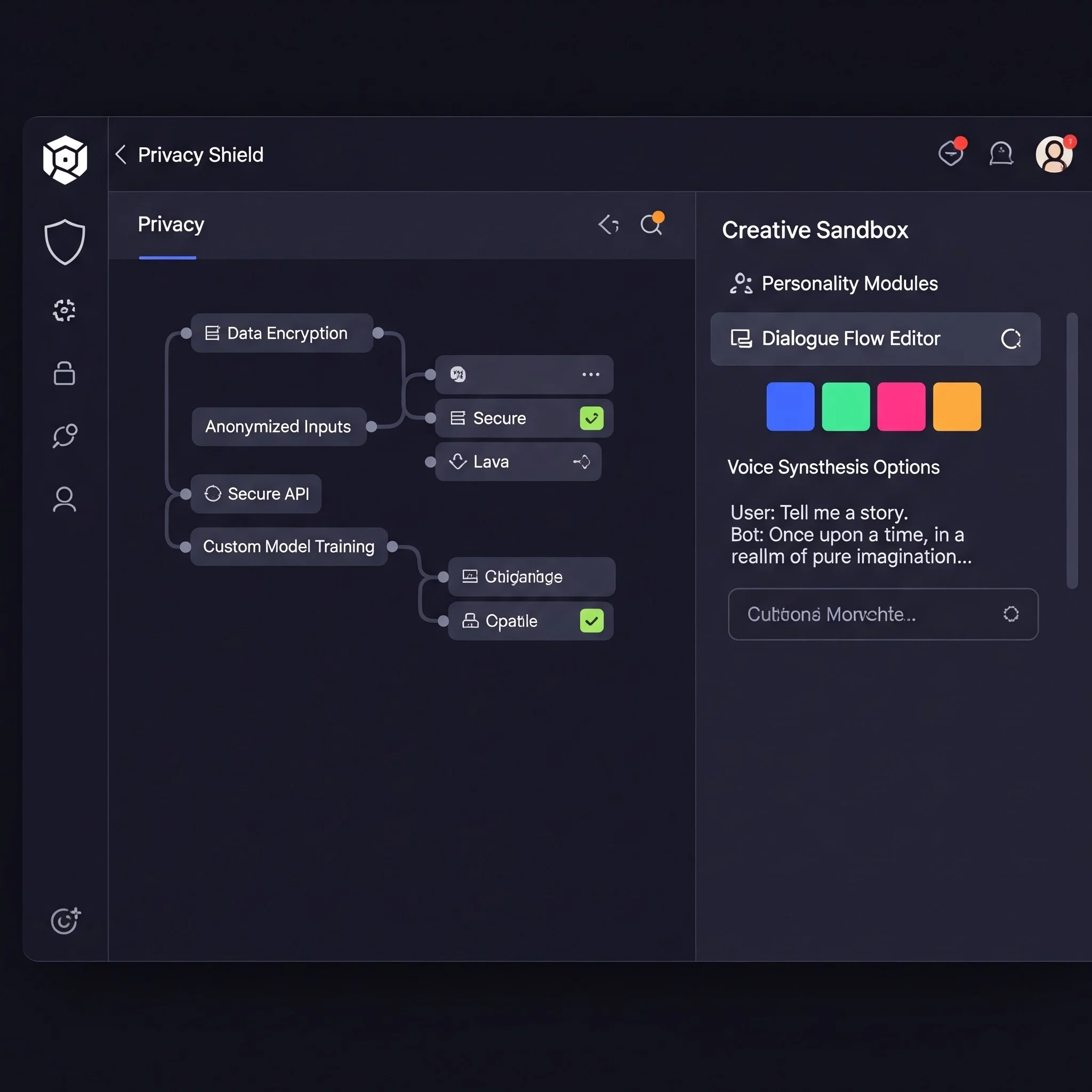
Task: Select the Custom Model Training node
Action: pos(289,546)
